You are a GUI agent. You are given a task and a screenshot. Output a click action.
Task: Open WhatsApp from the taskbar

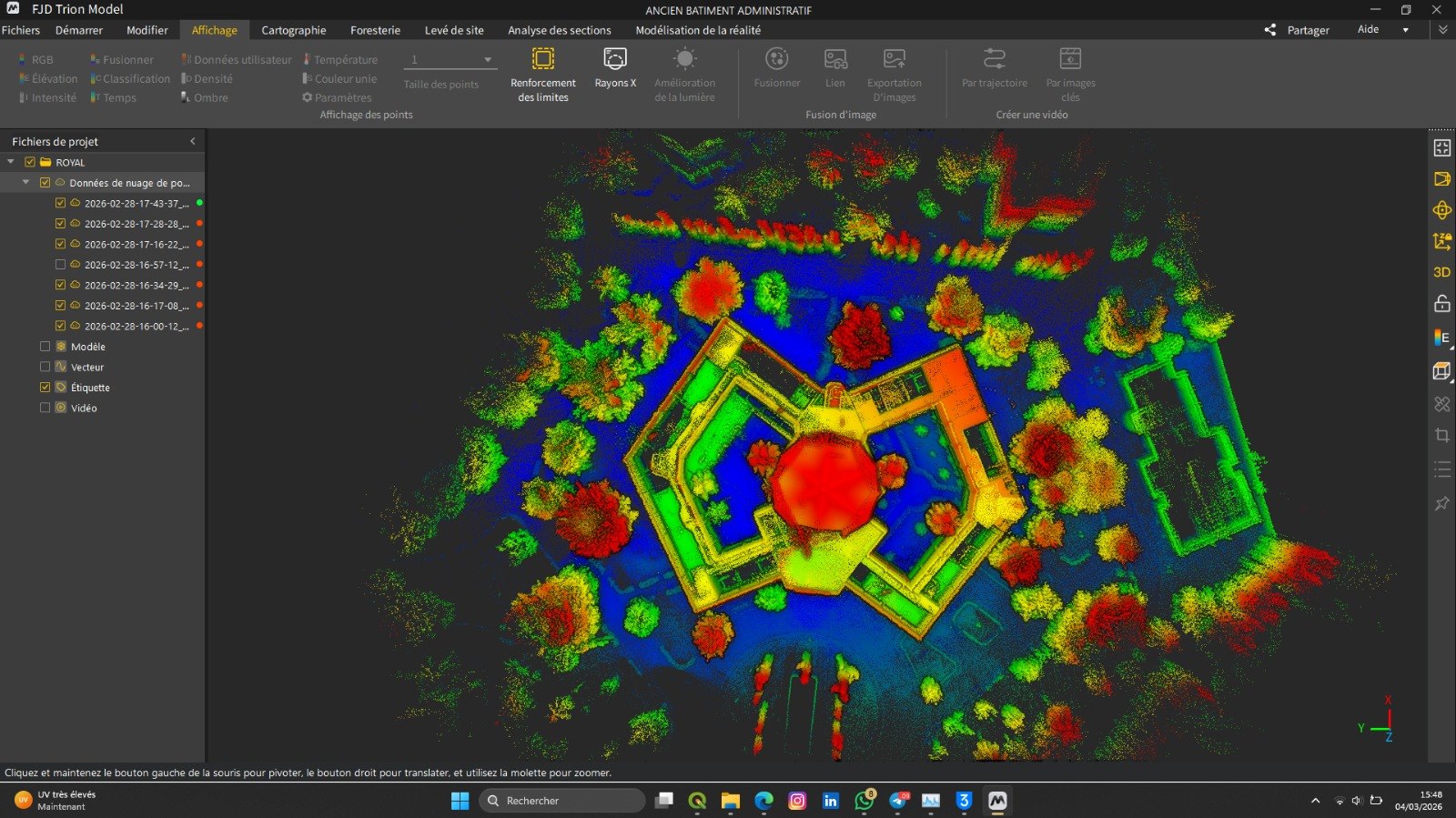(x=864, y=801)
